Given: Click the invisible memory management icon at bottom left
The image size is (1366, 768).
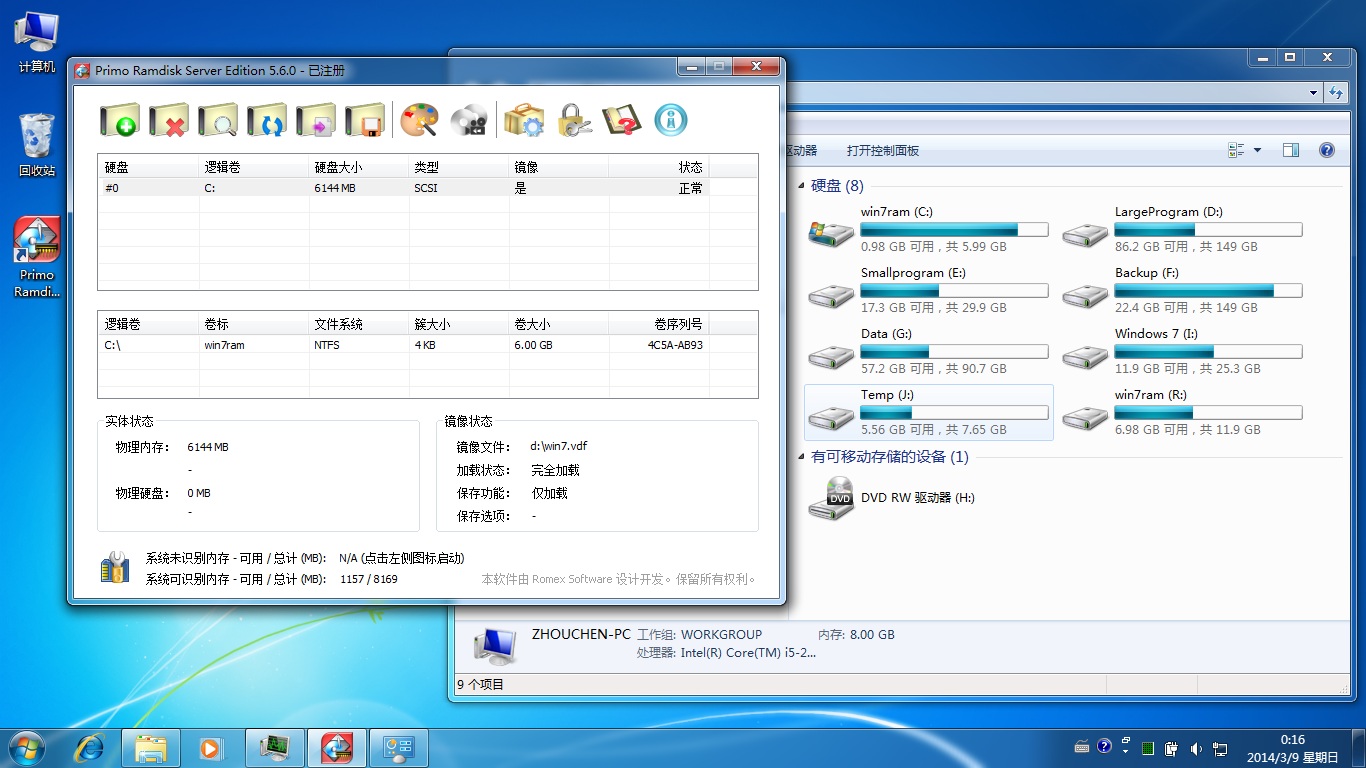Looking at the screenshot, I should click(x=115, y=567).
